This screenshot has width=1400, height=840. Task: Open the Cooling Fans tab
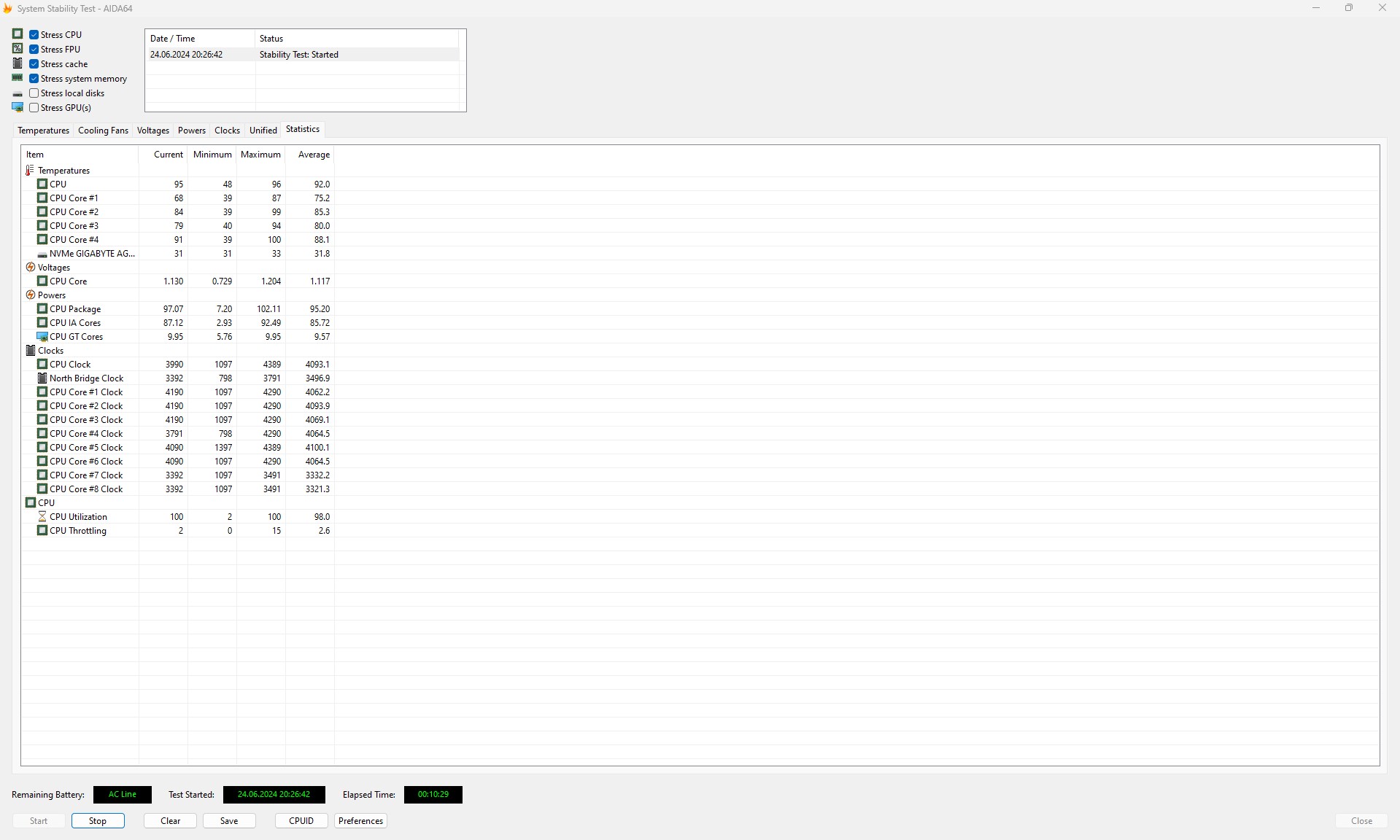click(103, 131)
